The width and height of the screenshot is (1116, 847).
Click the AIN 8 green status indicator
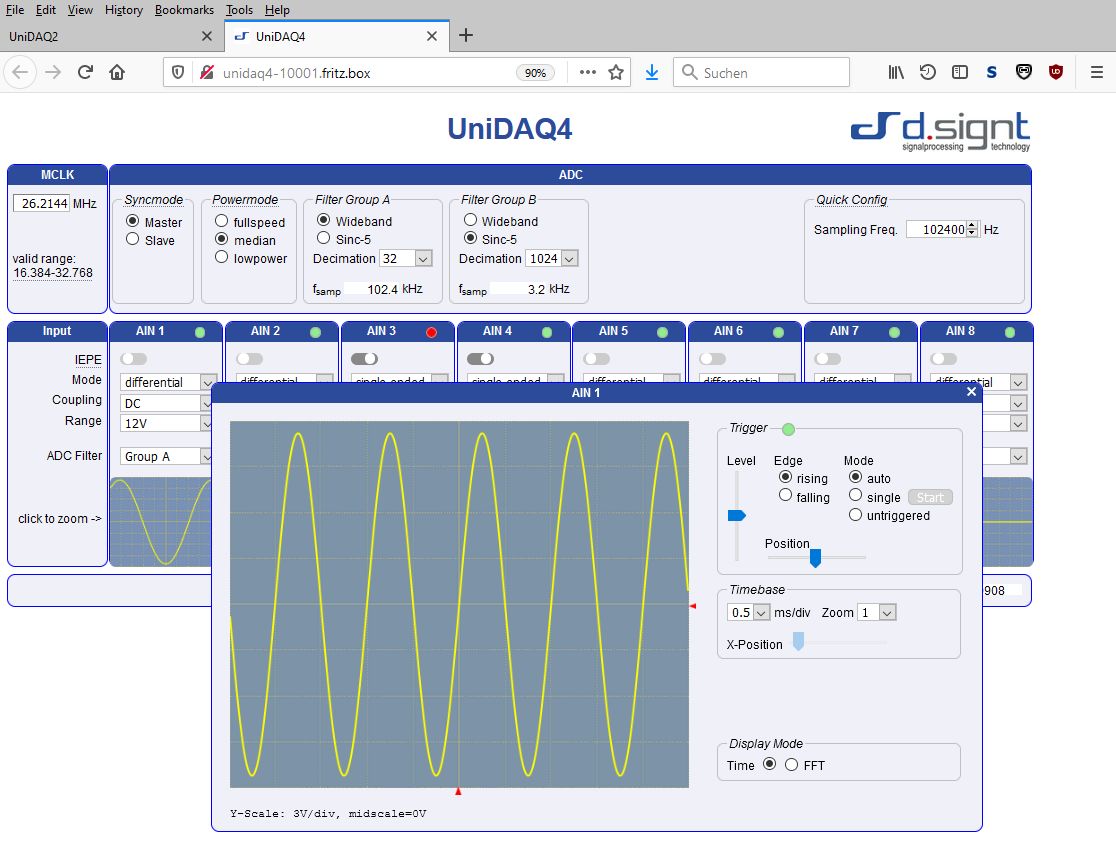click(1009, 332)
